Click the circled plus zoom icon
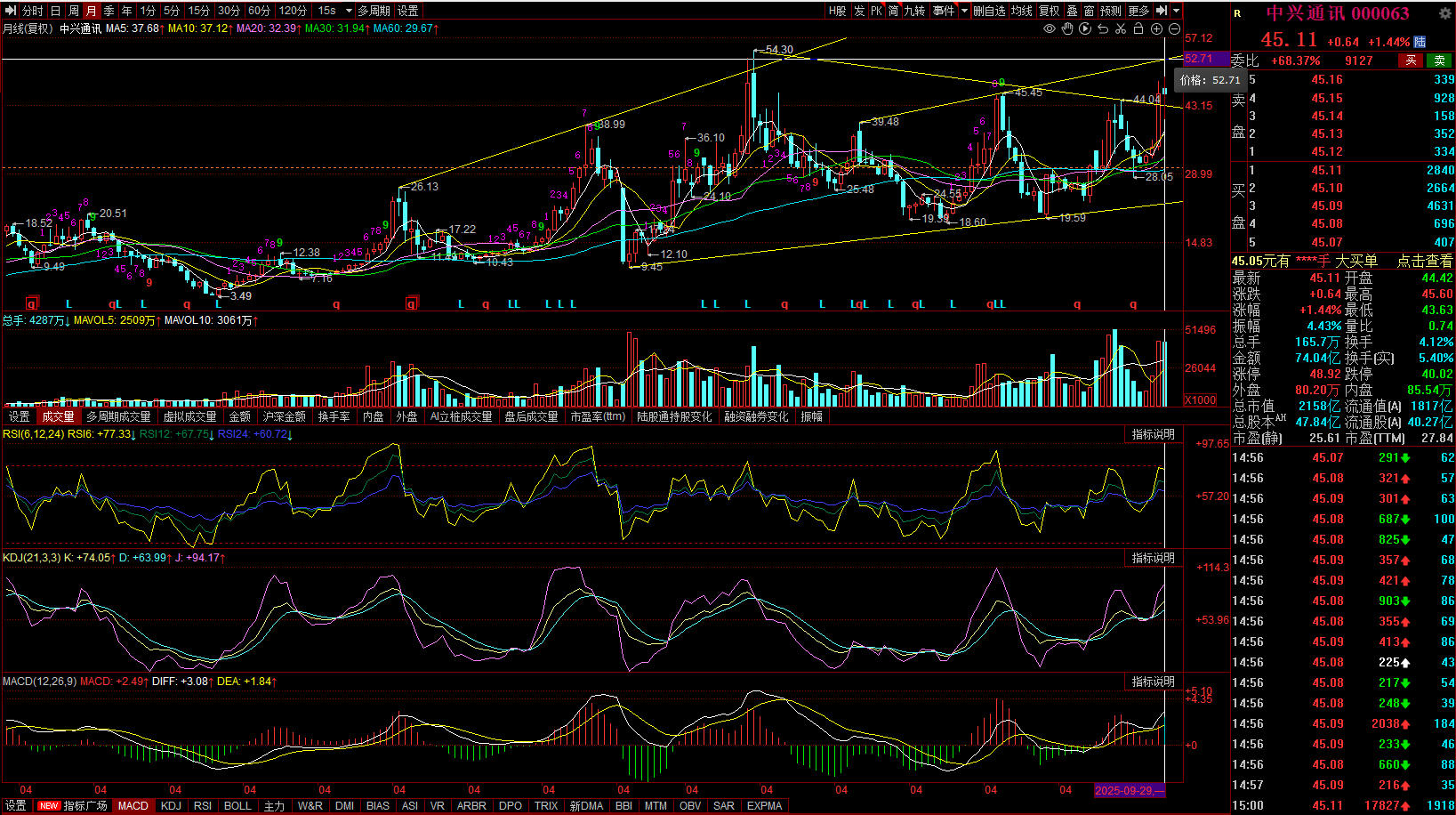1456x815 pixels. (x=1156, y=28)
